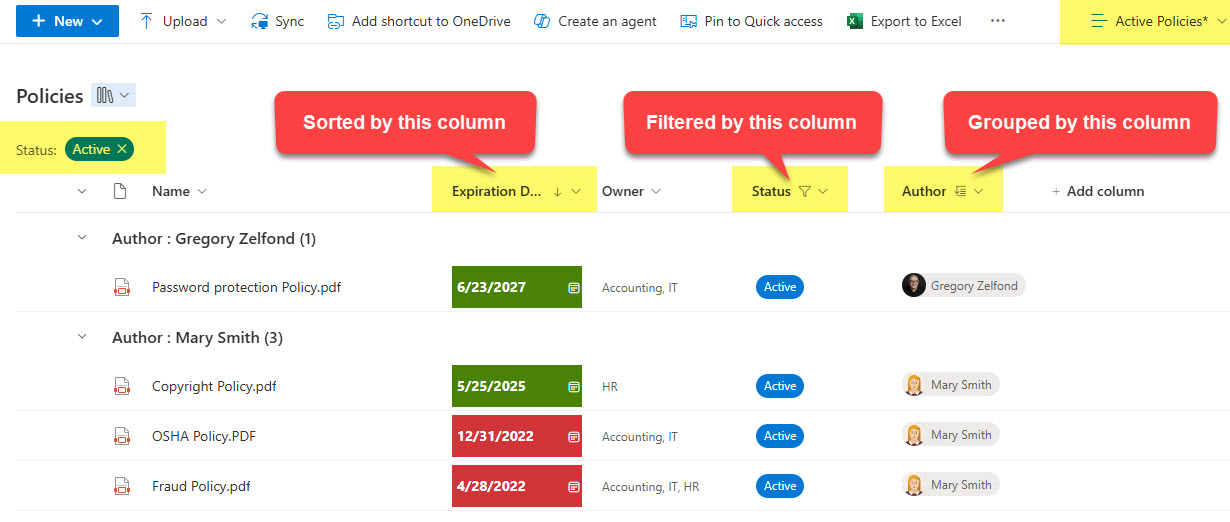The image size is (1230, 522).
Task: Open the Owner column menu
Action: [x=630, y=191]
